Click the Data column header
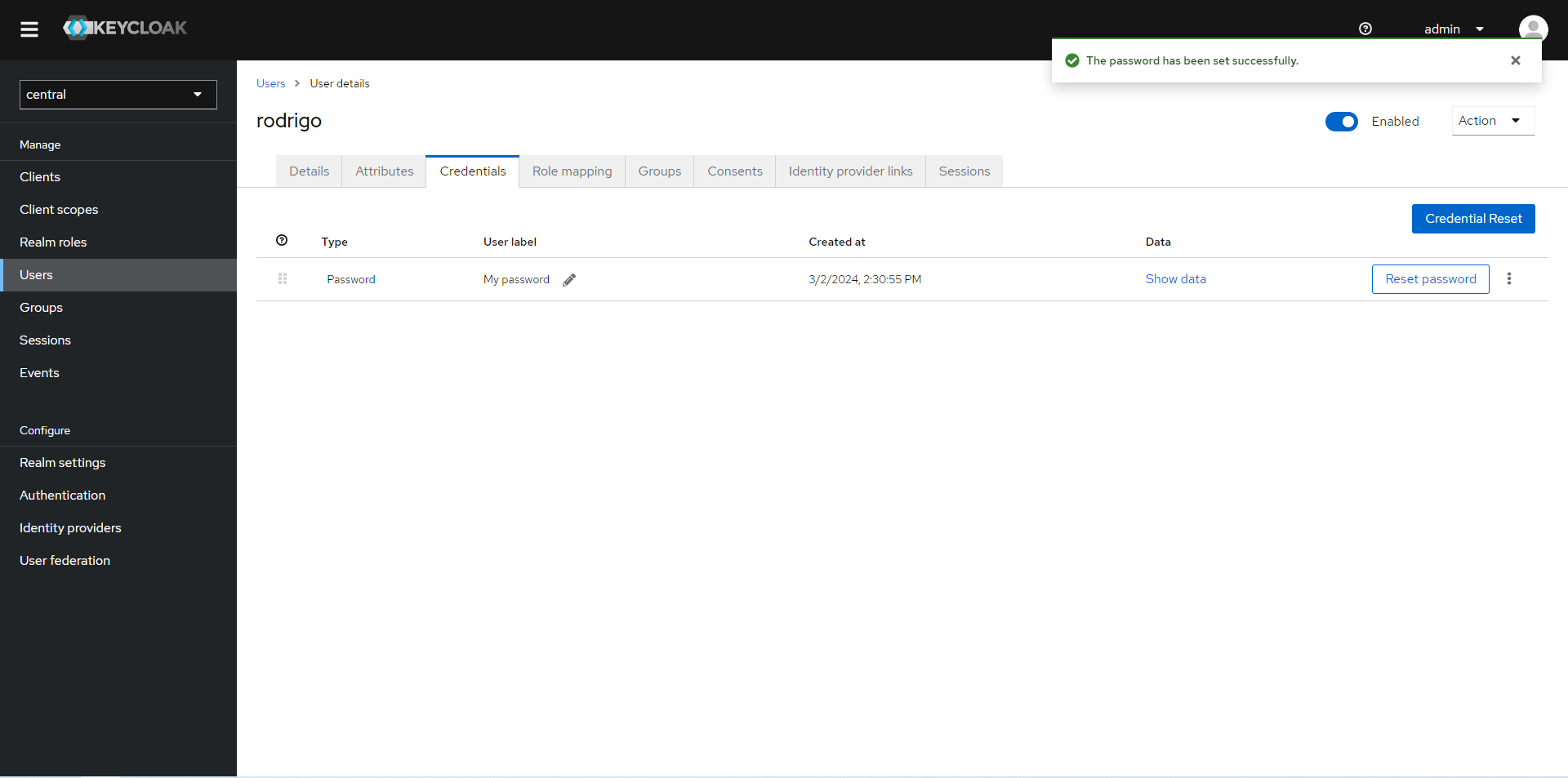 coord(1158,242)
